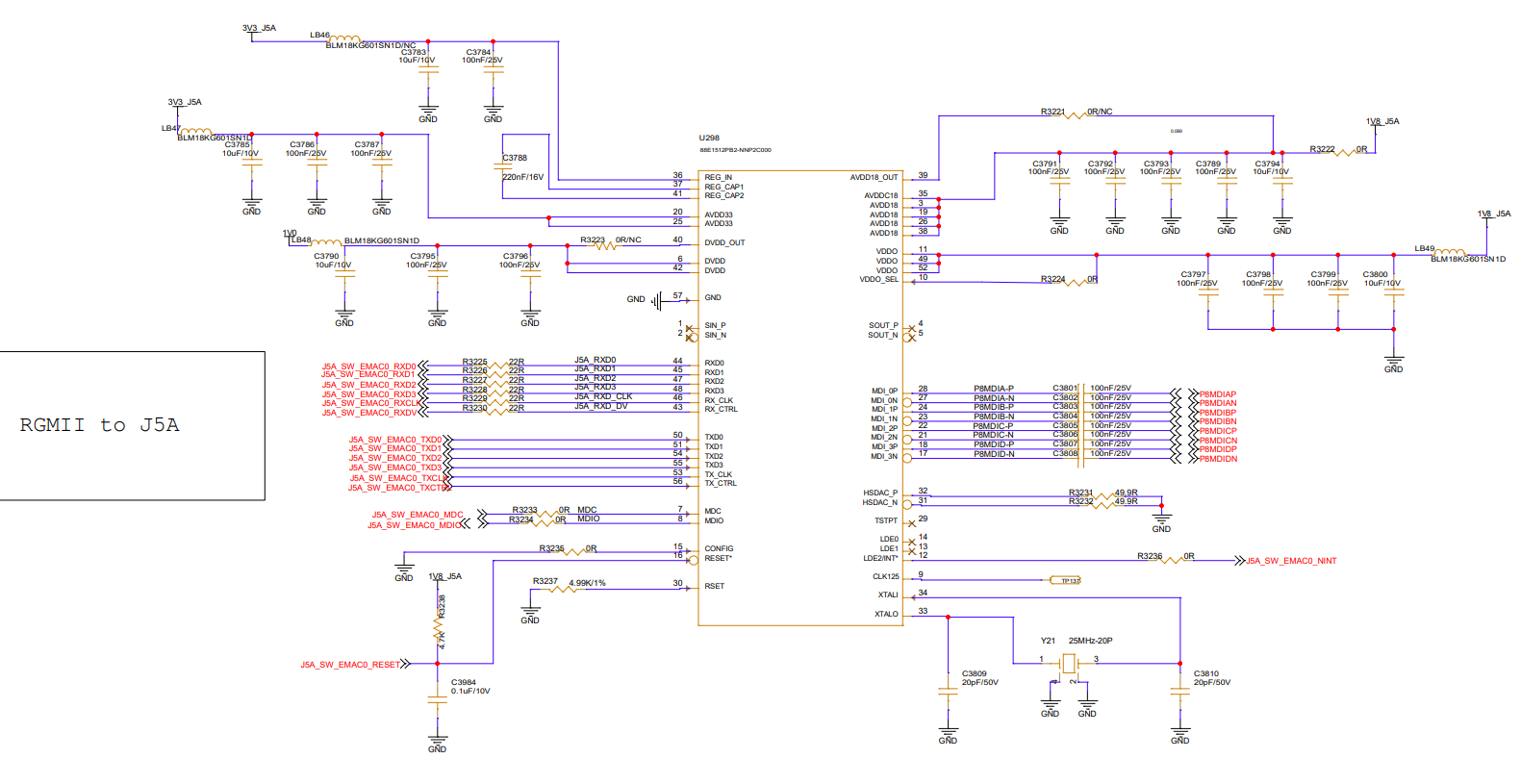Select resistor label R3230
This screenshot has height=784, width=1521.
[474, 408]
